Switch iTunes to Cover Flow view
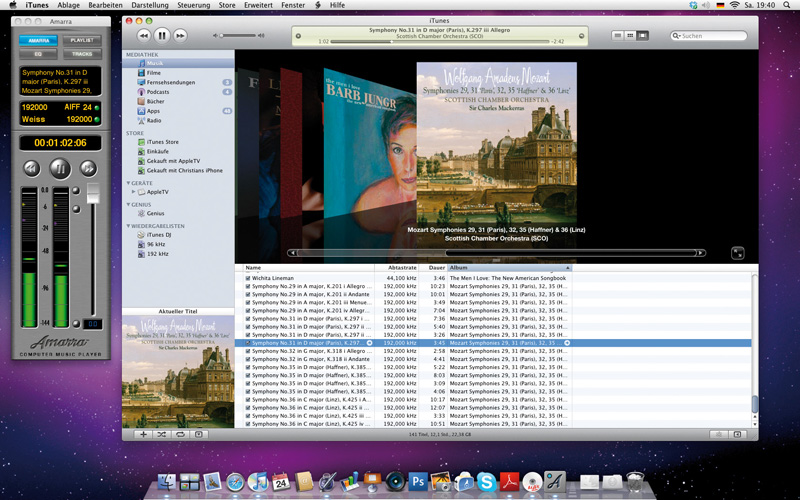 pyautogui.click(x=643, y=36)
